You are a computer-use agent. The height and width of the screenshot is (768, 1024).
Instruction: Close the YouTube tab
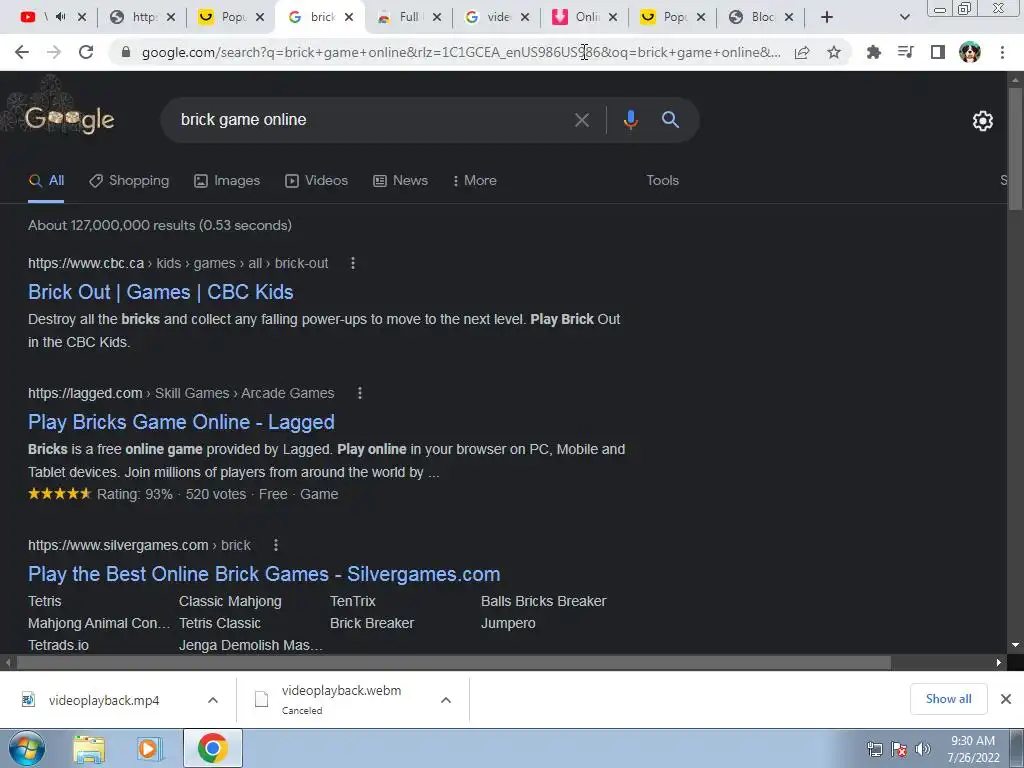click(82, 17)
